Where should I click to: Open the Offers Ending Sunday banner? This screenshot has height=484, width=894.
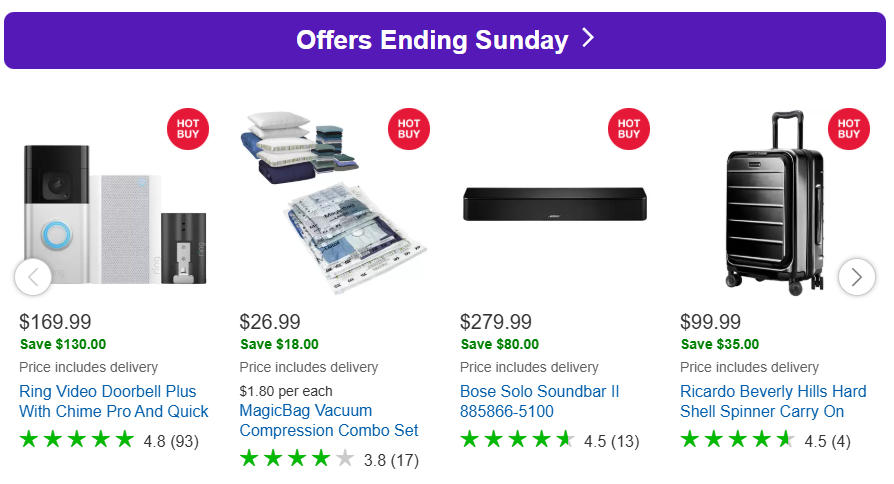[432, 40]
